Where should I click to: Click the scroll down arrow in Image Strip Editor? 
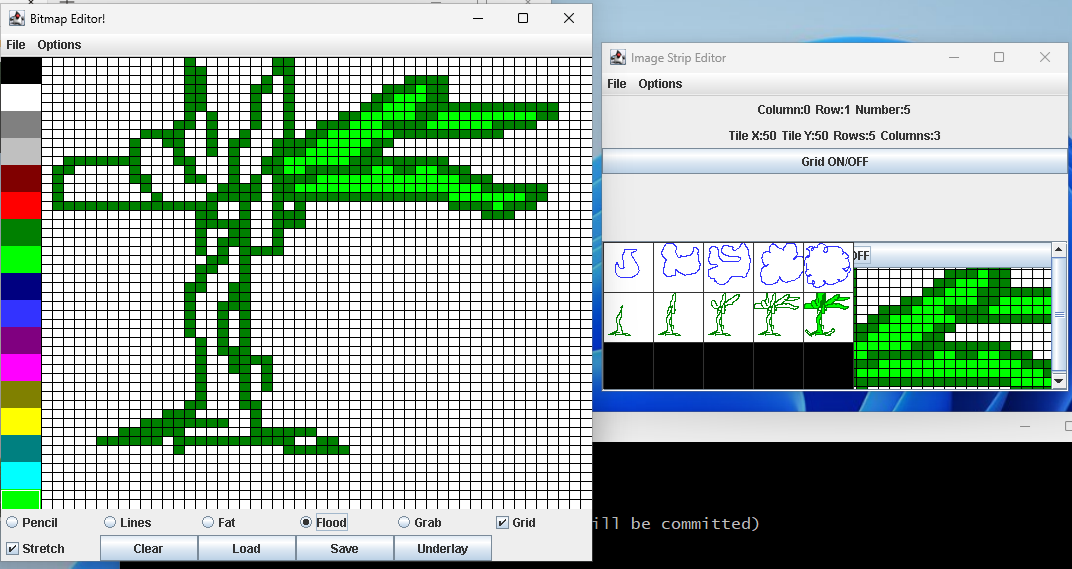(1059, 381)
